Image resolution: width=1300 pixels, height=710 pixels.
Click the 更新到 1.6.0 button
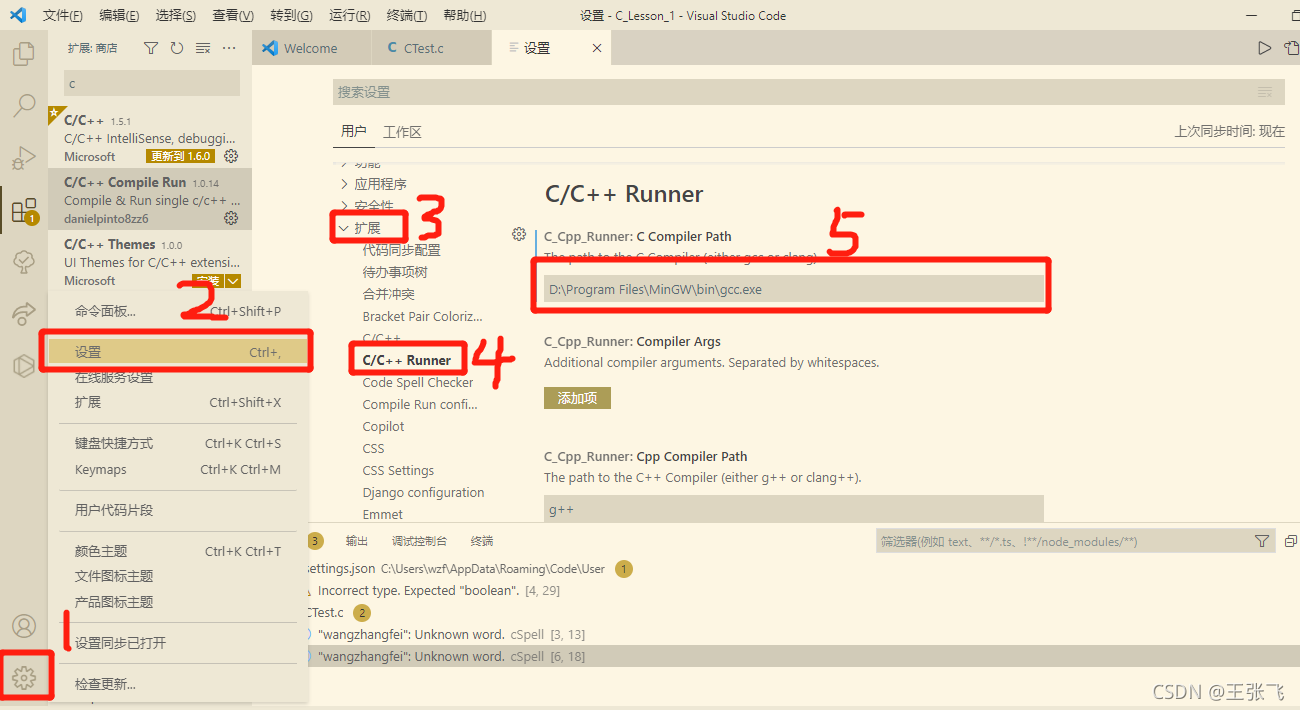[x=180, y=156]
